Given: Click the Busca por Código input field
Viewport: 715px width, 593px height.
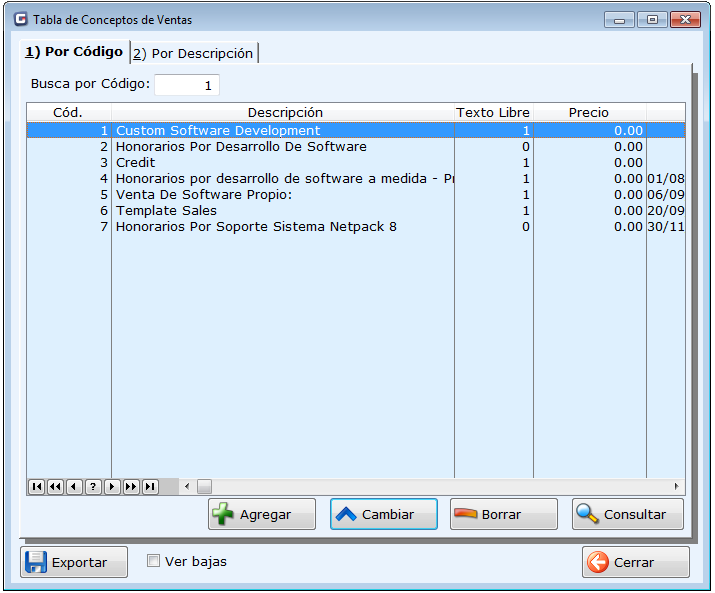Looking at the screenshot, I should pos(187,85).
